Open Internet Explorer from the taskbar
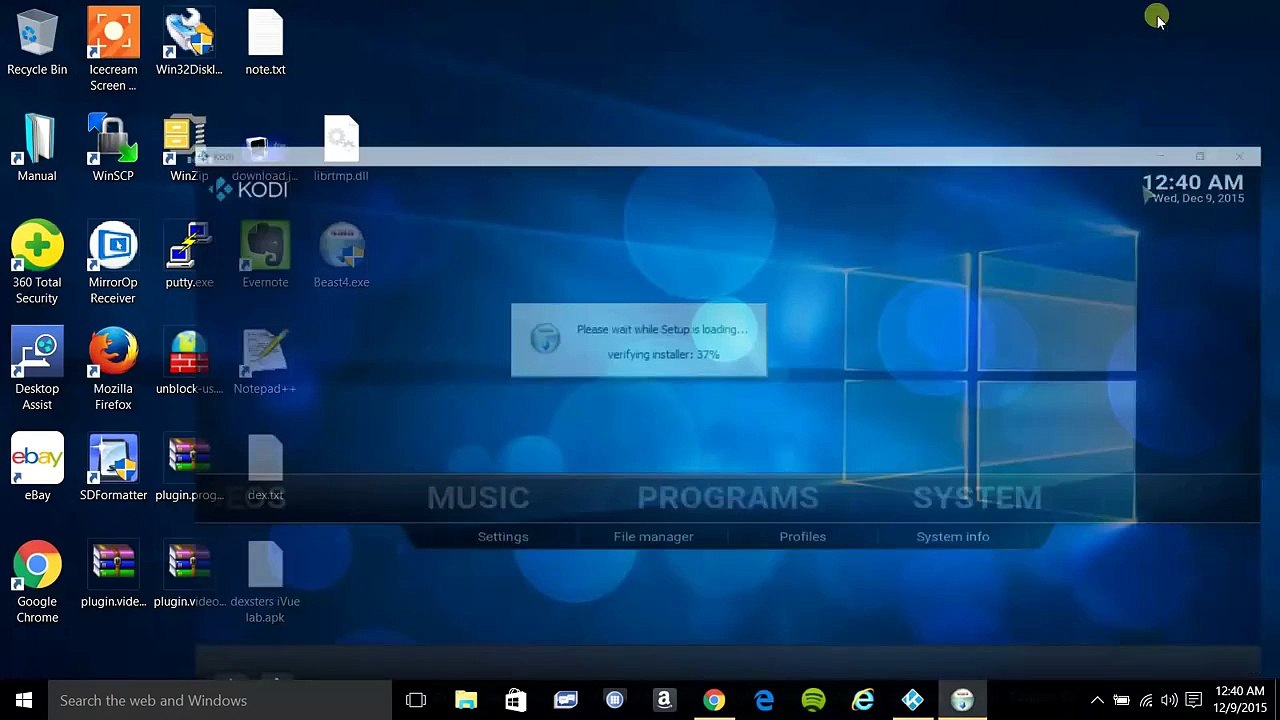The image size is (1280, 720). click(863, 700)
